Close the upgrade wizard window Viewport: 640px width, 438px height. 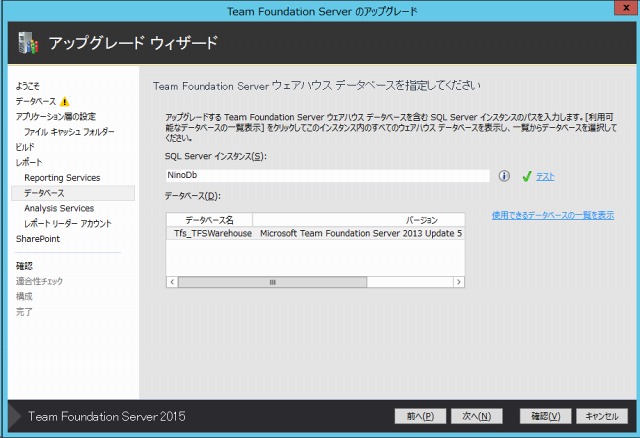[626, 8]
